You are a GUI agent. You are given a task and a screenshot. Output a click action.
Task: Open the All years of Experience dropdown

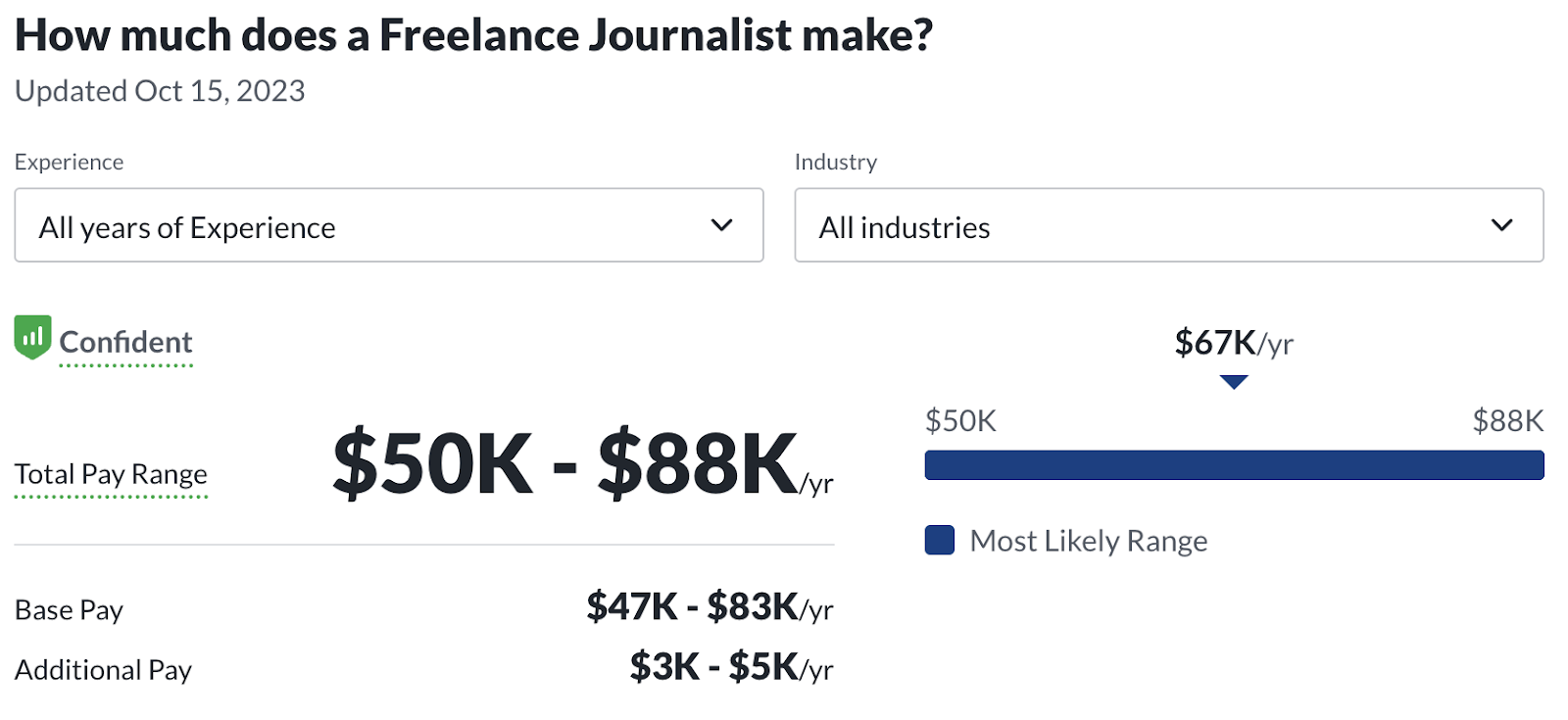point(388,225)
